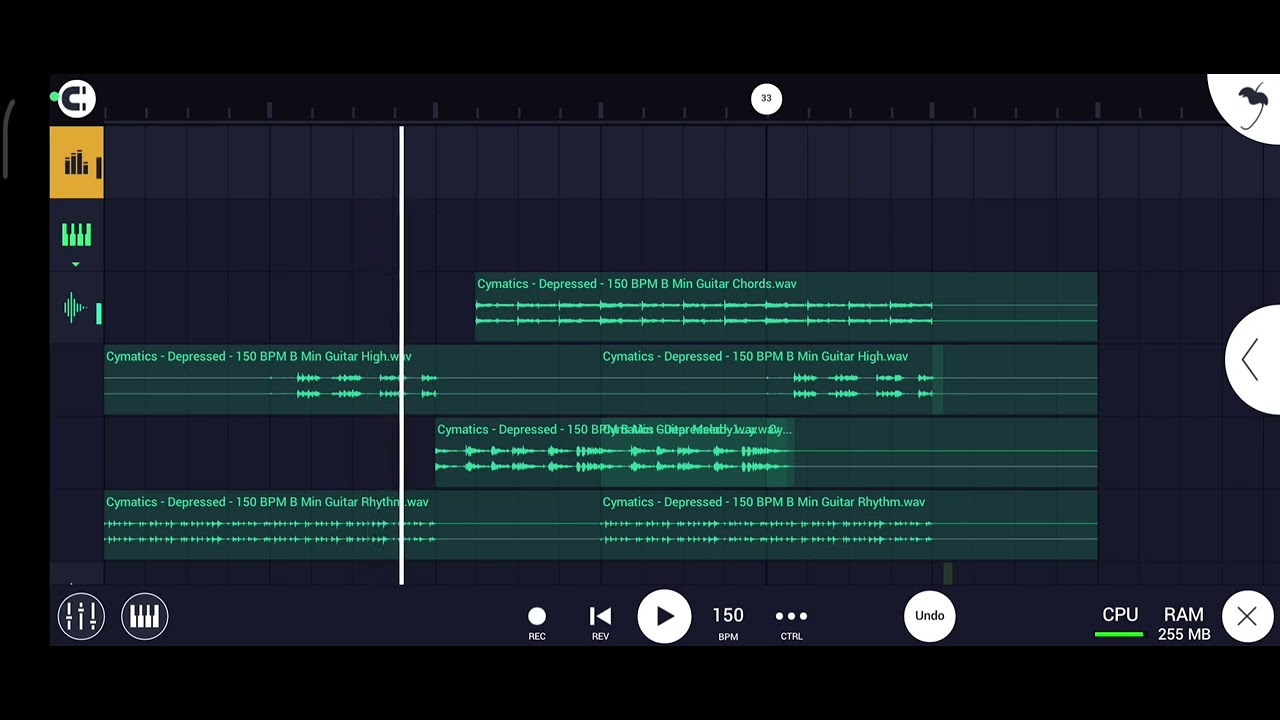
Task: Start recording with REC button
Action: click(x=537, y=622)
